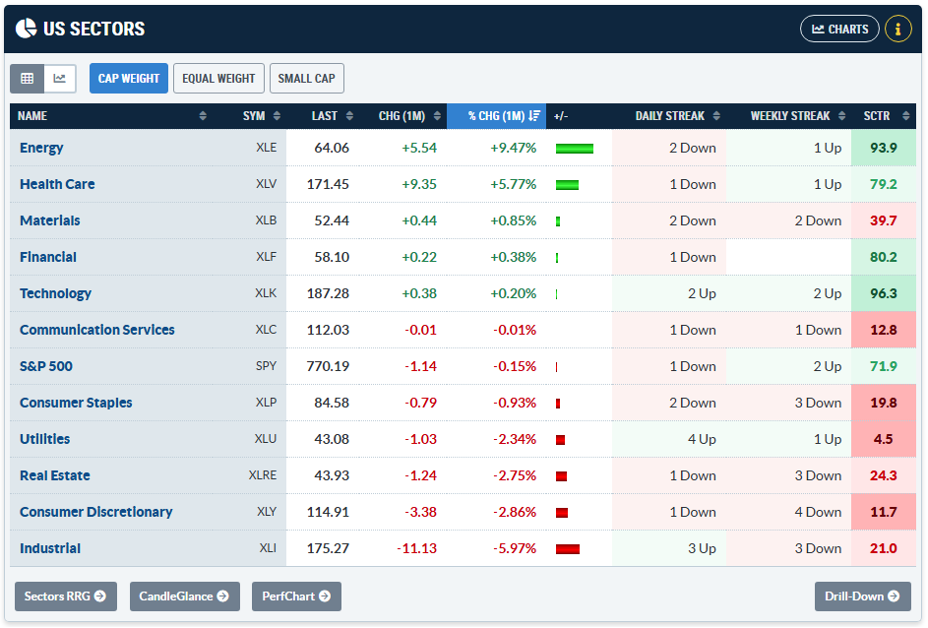Switch to chart view icon
The height and width of the screenshot is (628, 928).
coord(60,79)
